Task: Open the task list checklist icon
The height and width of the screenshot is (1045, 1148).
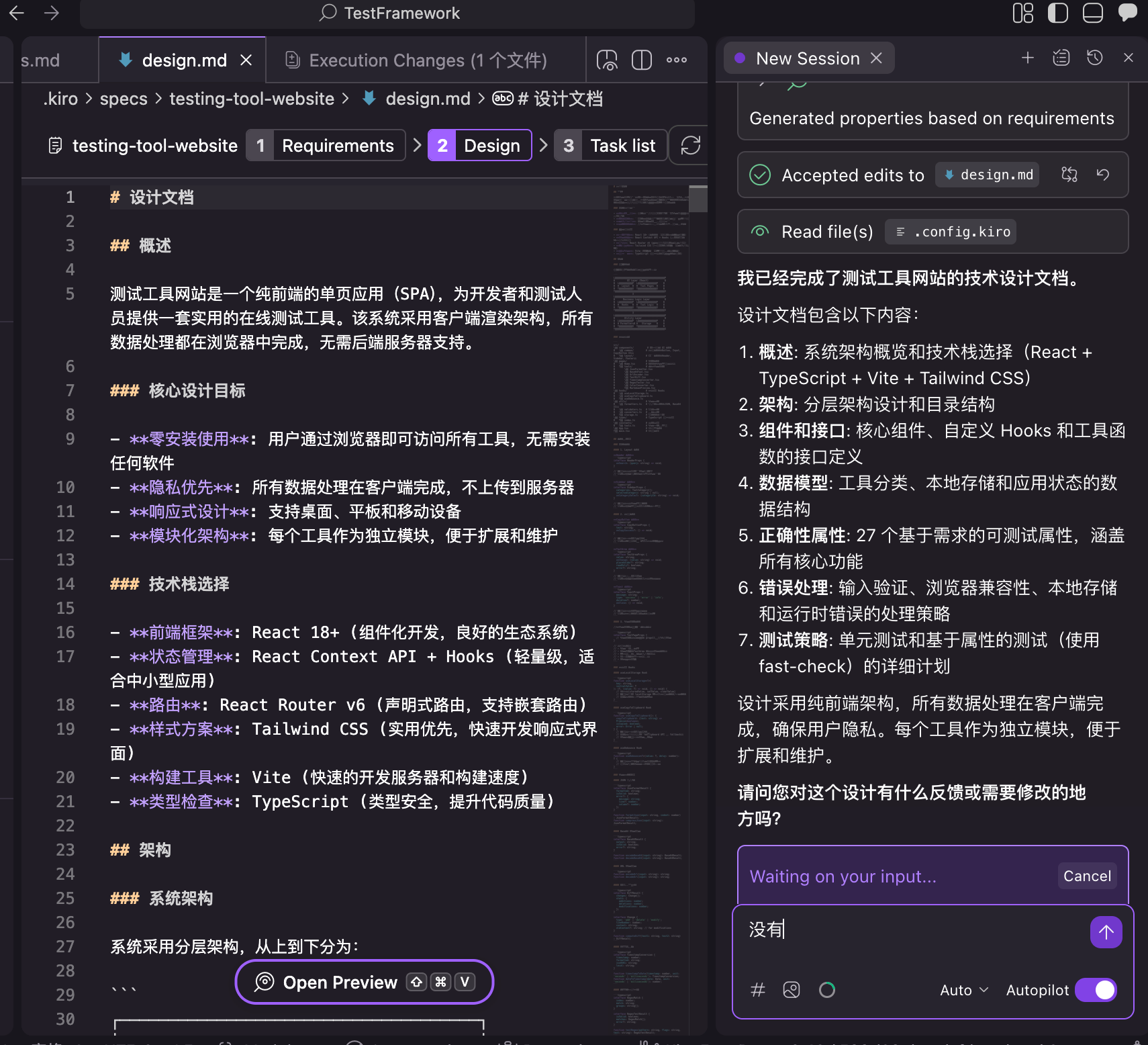Action: point(1061,58)
